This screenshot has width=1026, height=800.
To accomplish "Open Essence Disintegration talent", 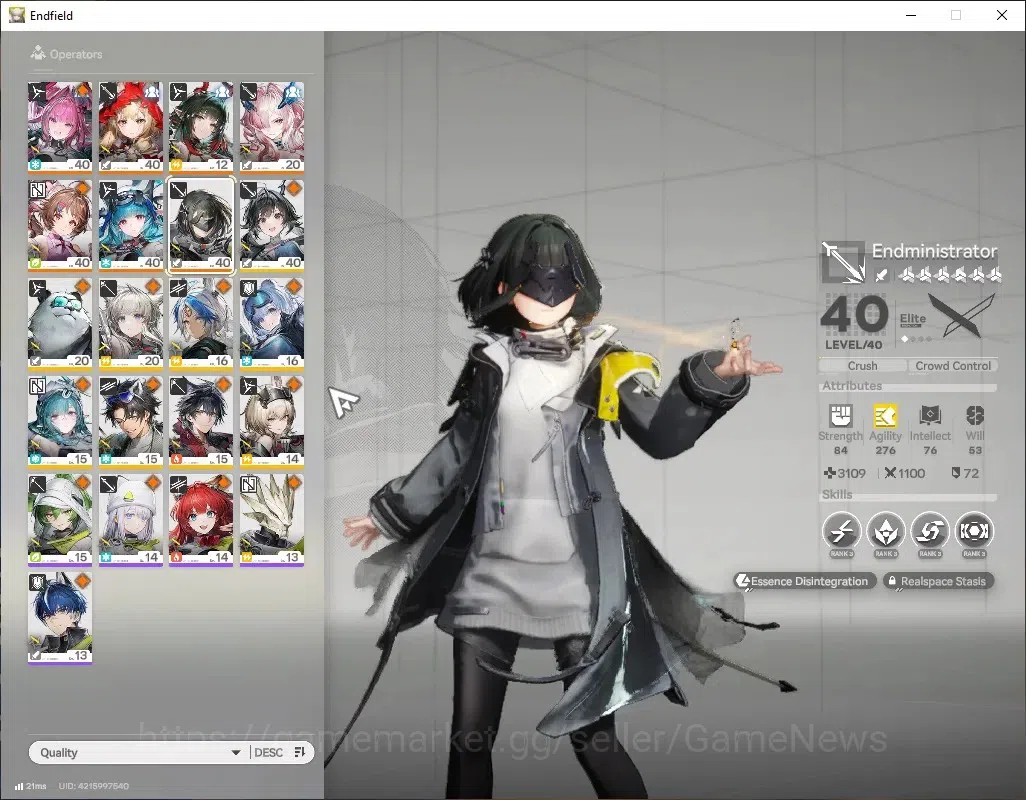I will click(x=804, y=581).
